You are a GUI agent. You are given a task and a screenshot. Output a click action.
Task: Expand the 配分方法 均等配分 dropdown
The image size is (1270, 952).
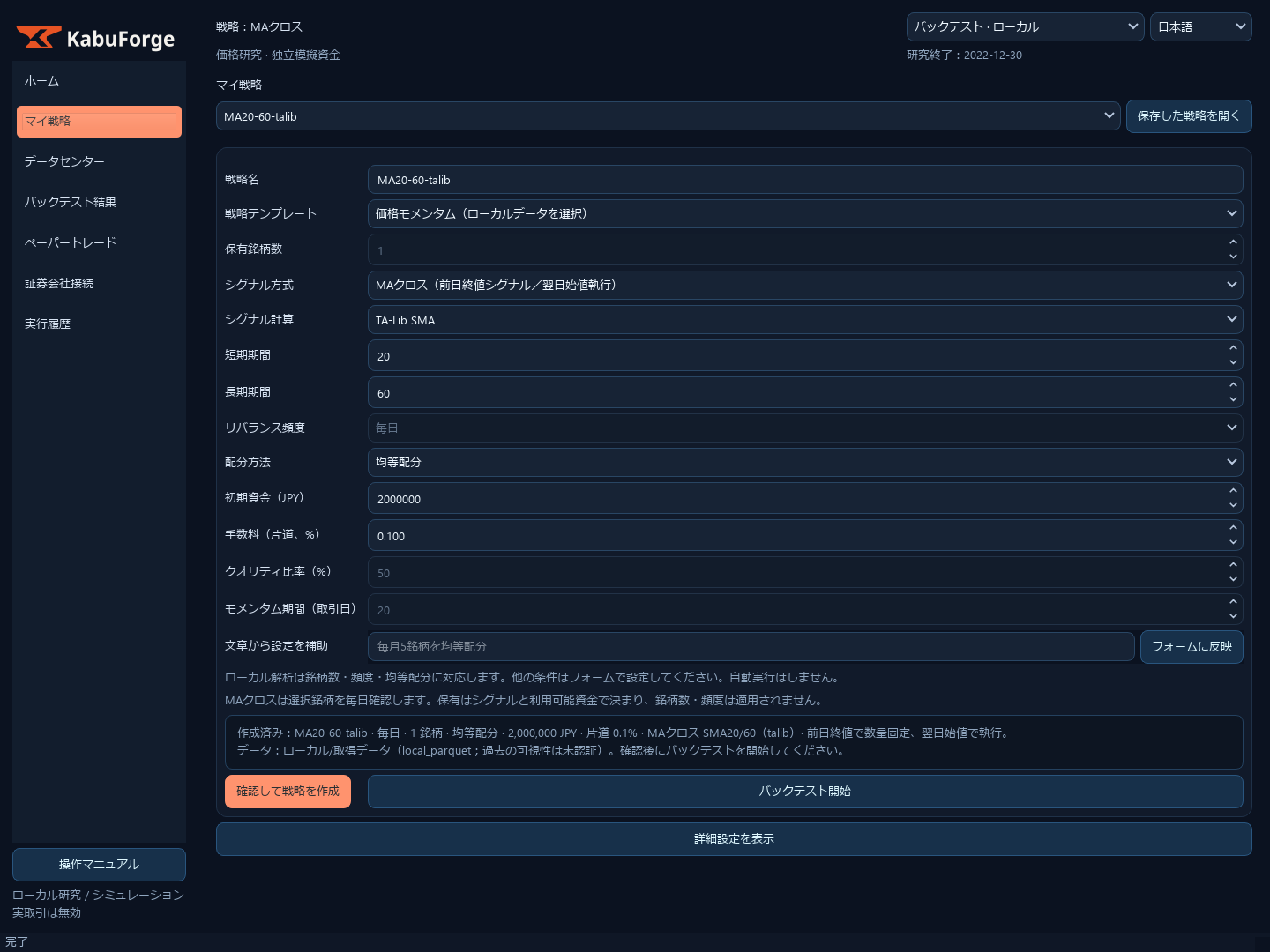(x=805, y=462)
